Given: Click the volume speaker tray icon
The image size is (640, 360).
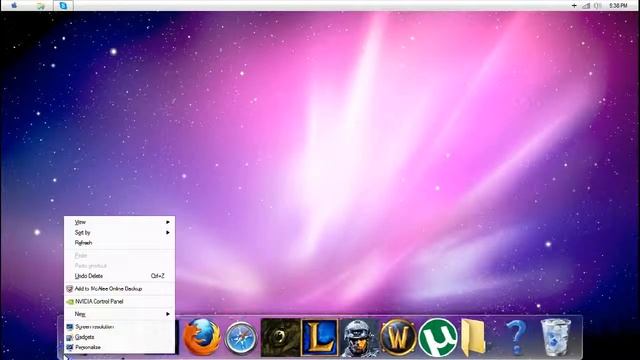Looking at the screenshot, I should pyautogui.click(x=598, y=6).
